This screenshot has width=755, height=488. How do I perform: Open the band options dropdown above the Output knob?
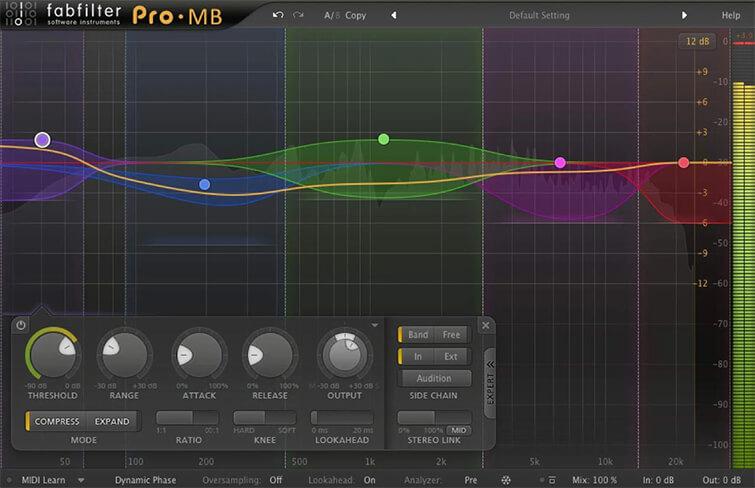coord(375,326)
